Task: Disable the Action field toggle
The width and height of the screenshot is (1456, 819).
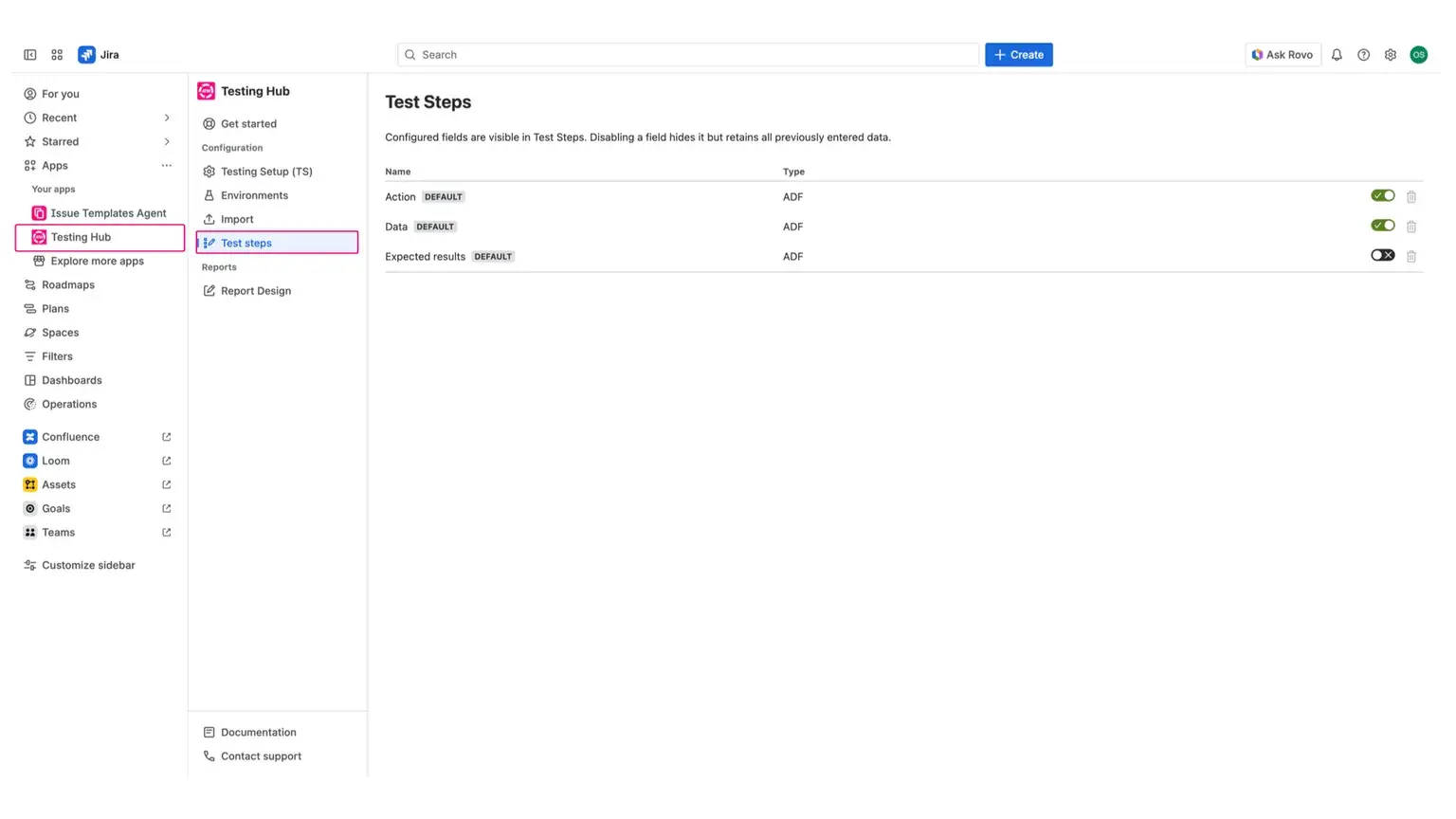Action: coord(1382,196)
